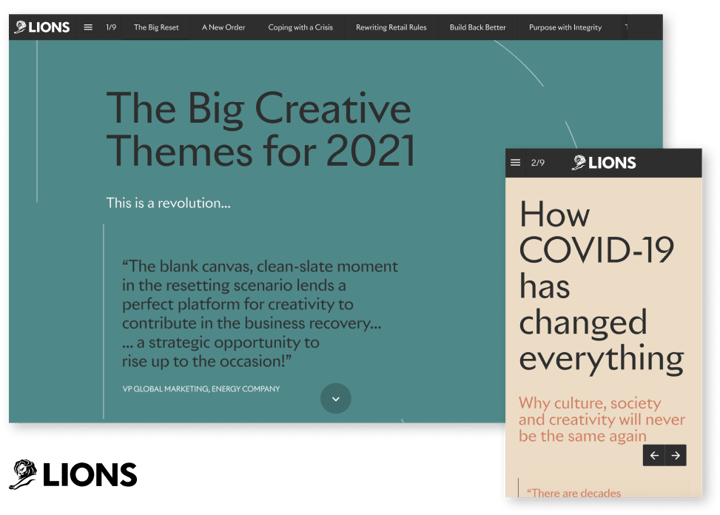This screenshot has height=515, width=720.
Task: Click the 1/9 page indicator on desktop
Action: coord(112,27)
